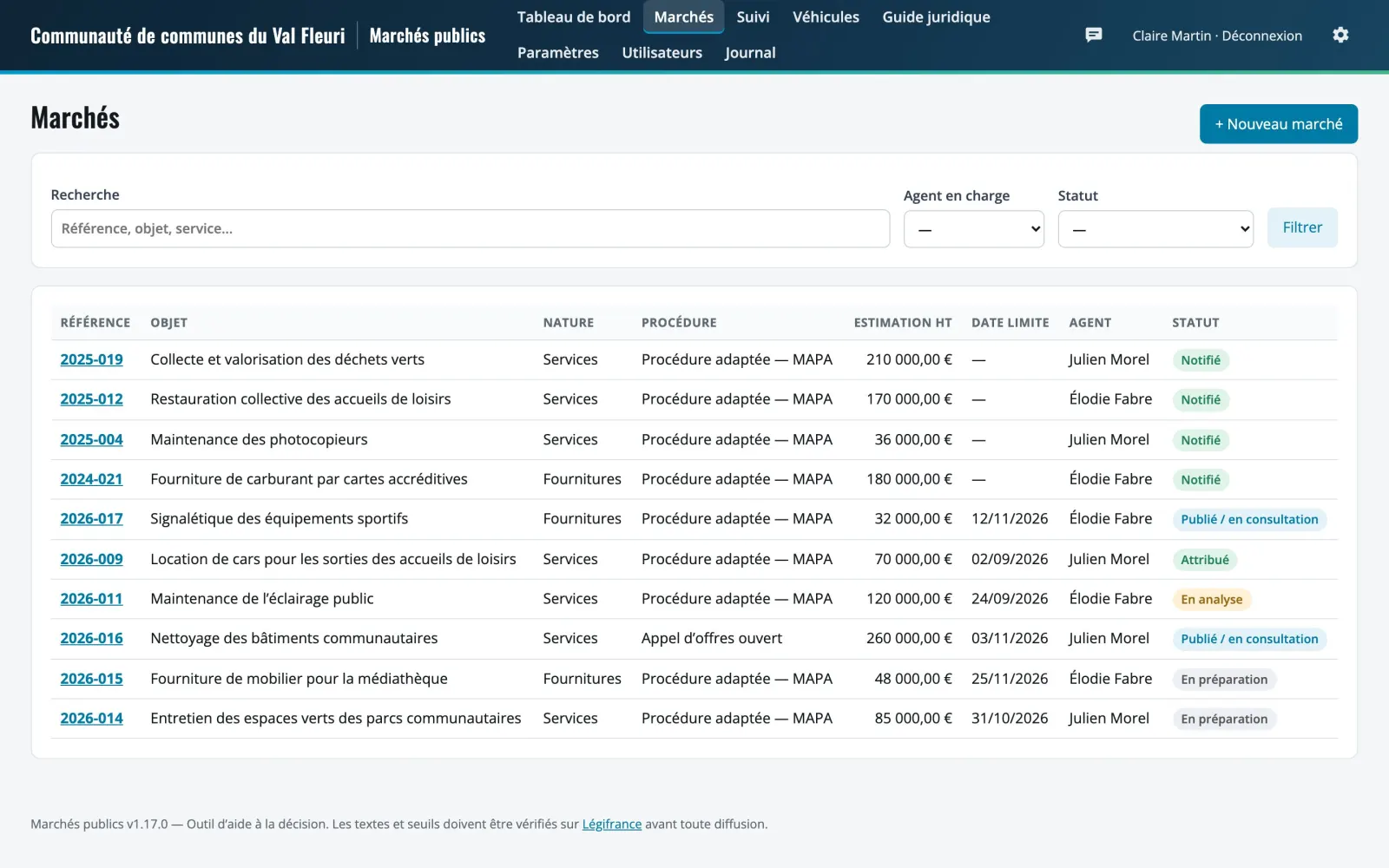Expand the Agent en charge dropdown

pyautogui.click(x=973, y=229)
